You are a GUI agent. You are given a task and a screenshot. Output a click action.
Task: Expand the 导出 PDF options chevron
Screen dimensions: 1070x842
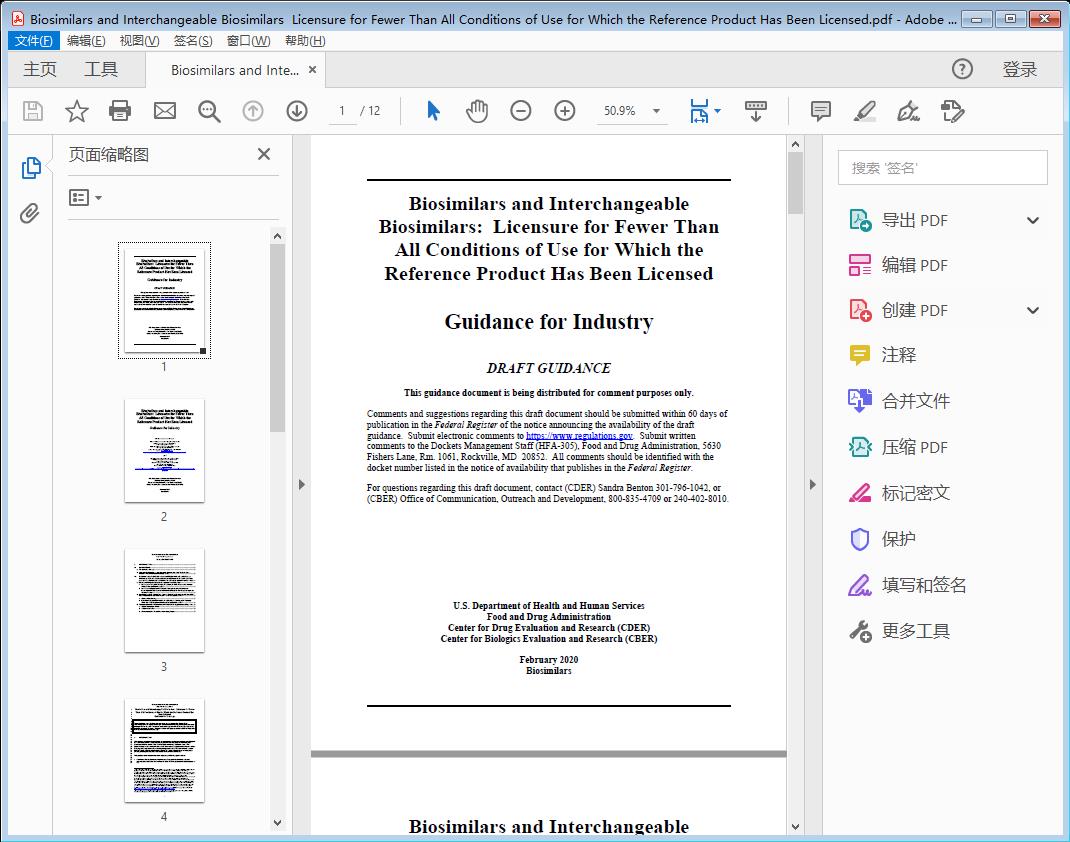tap(1032, 219)
